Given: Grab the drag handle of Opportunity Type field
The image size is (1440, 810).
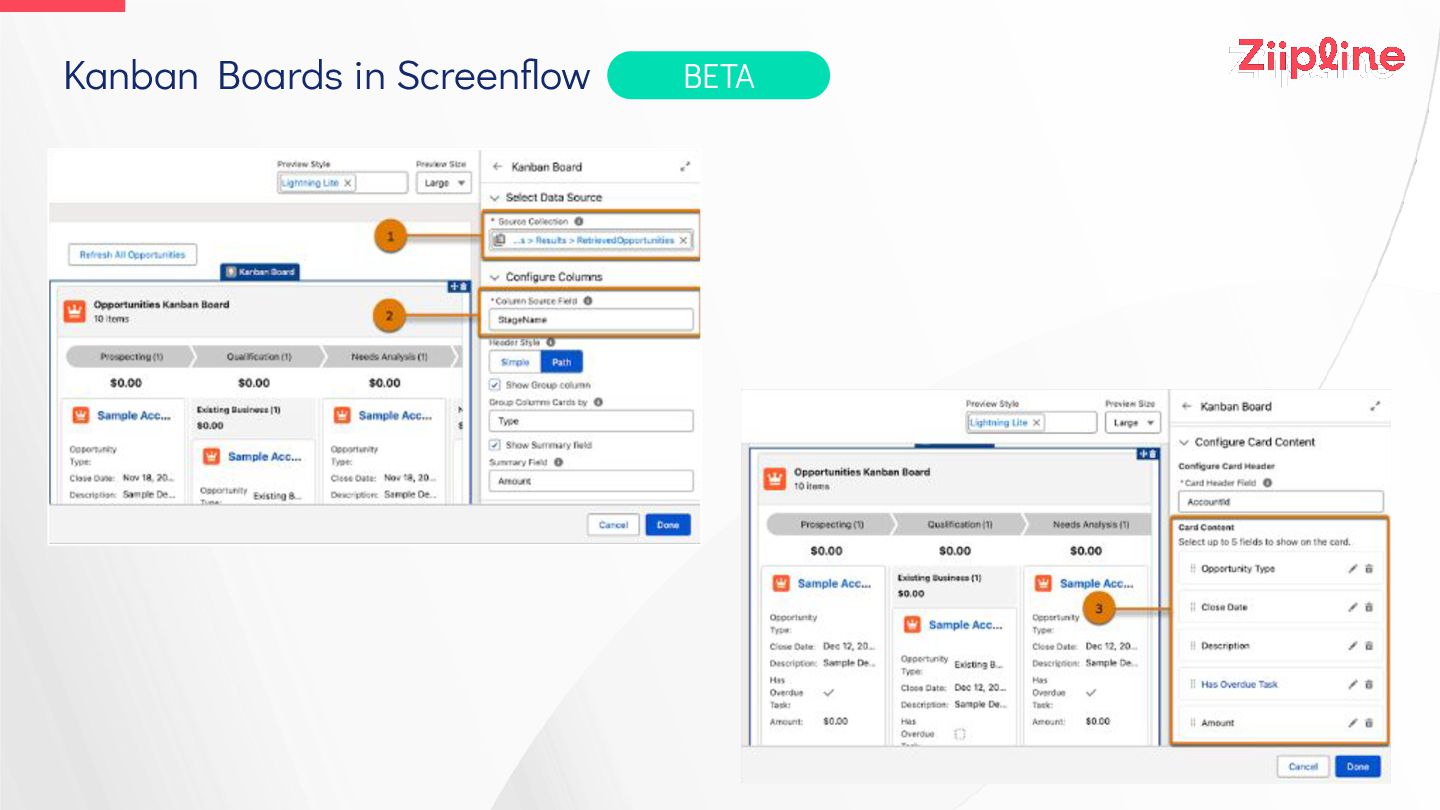Looking at the screenshot, I should (x=1193, y=568).
